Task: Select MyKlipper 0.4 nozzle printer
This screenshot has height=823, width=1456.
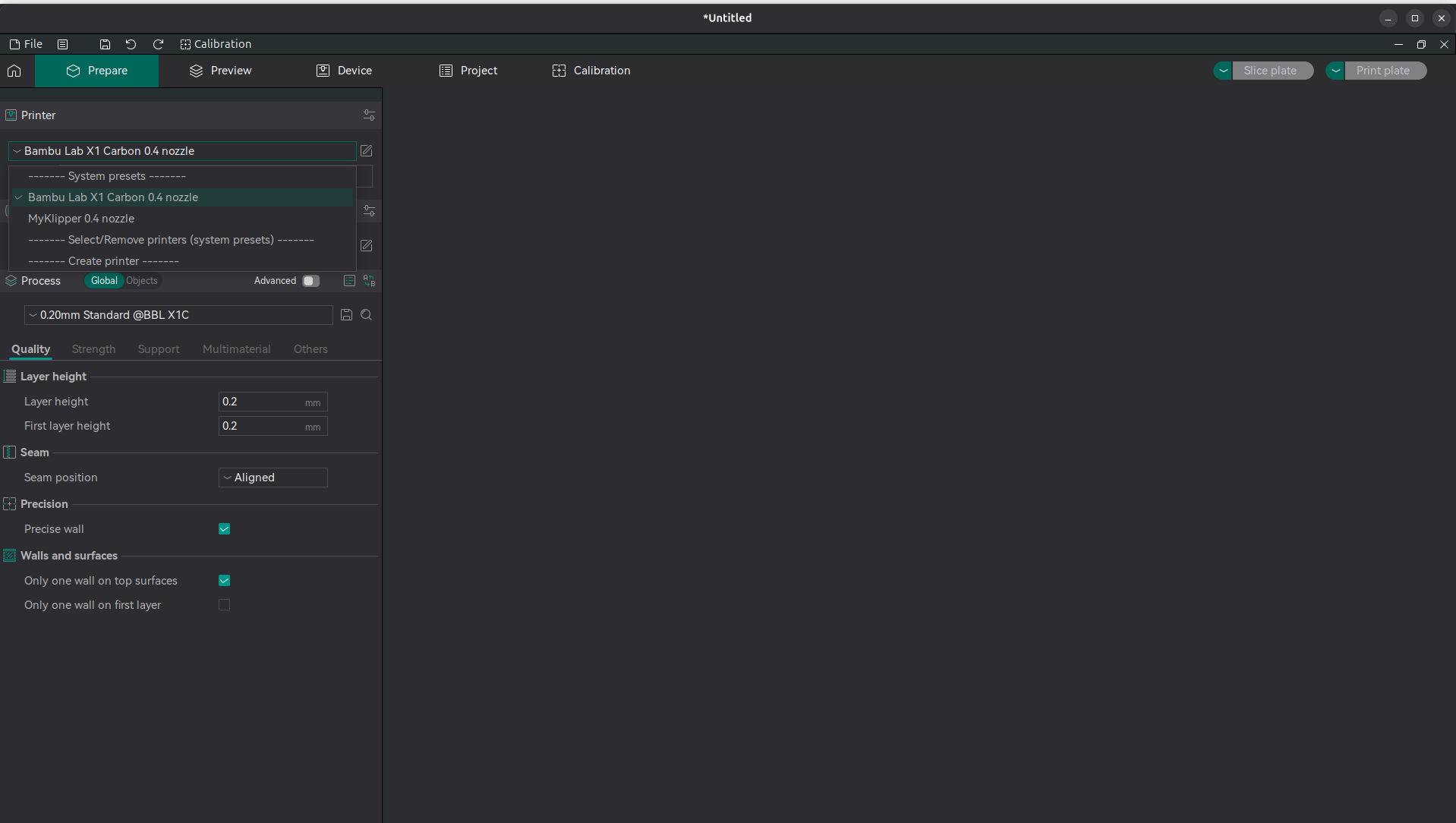Action: (81, 219)
